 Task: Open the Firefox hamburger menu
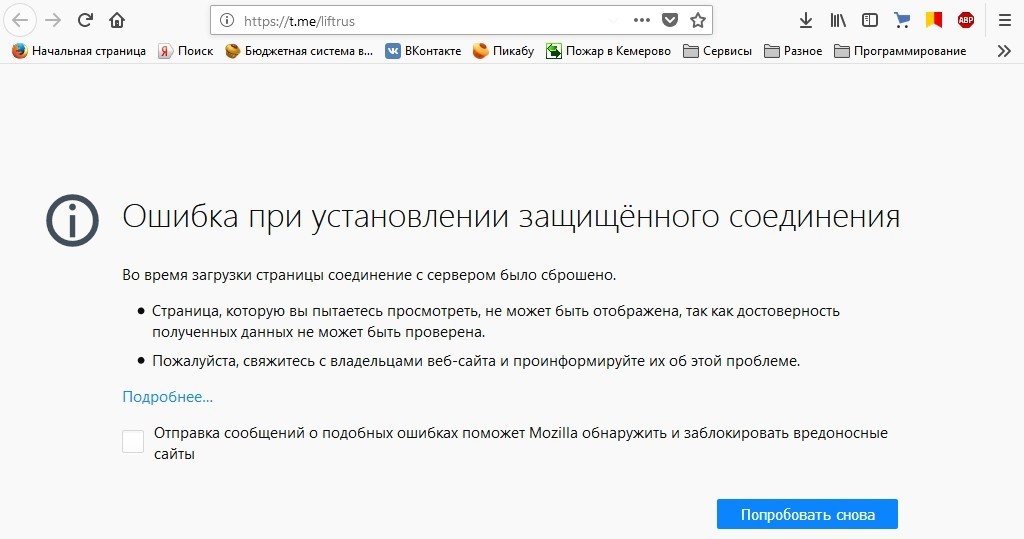point(1004,20)
